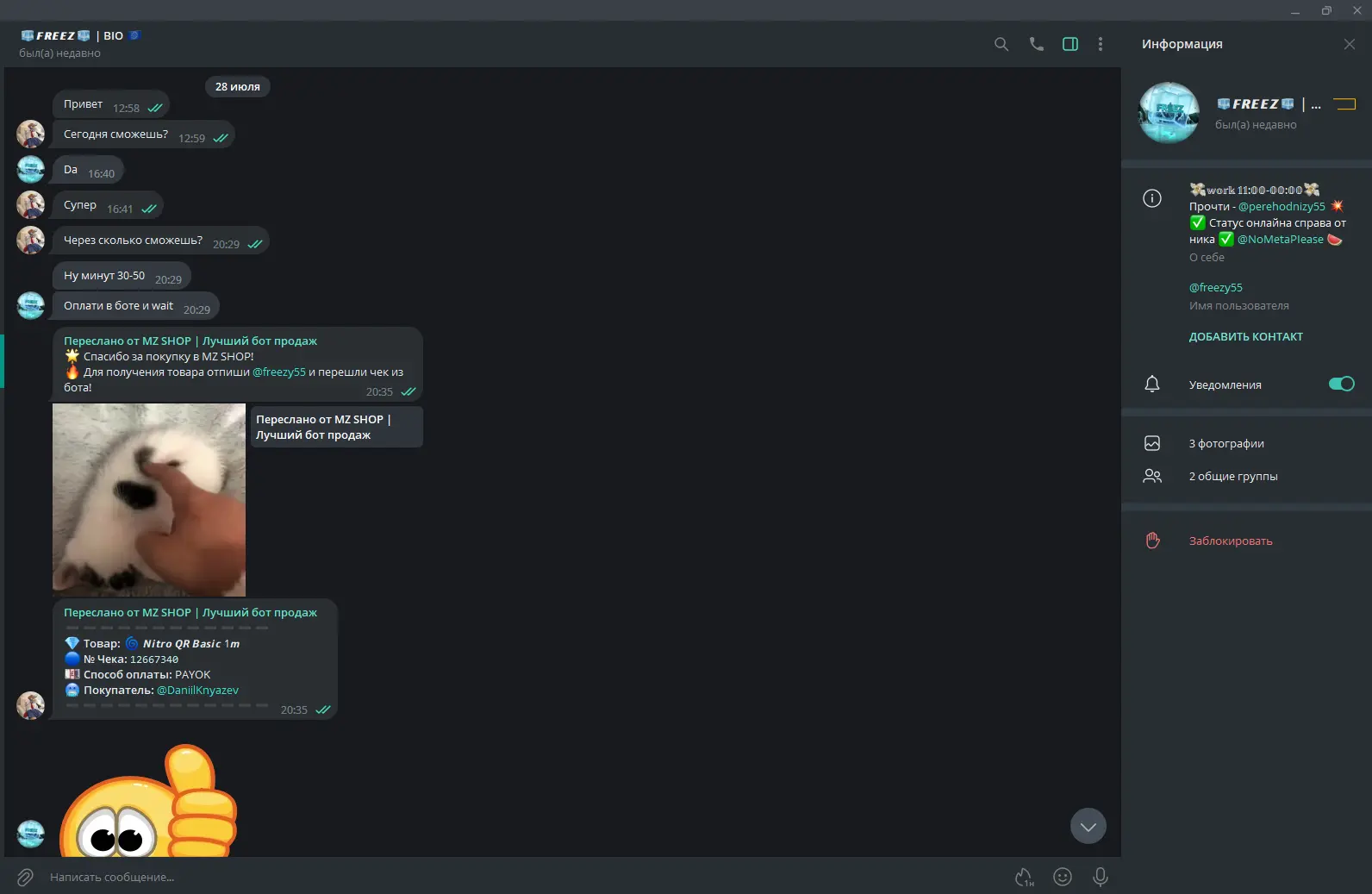1372x894 pixels.
Task: Click the 'Супер' message bubble
Action: (108, 205)
